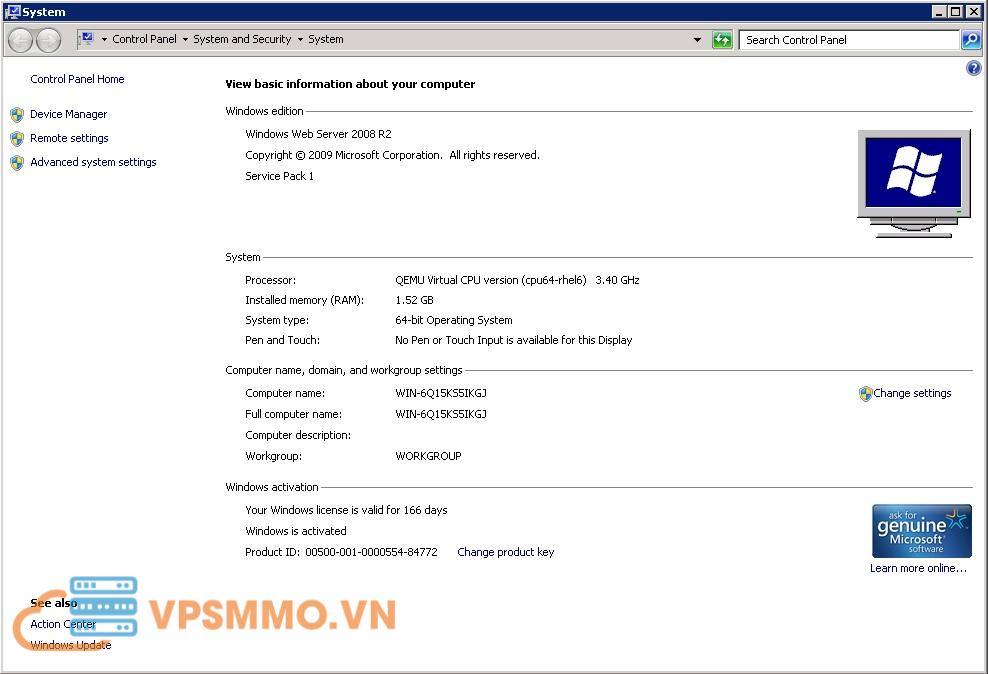This screenshot has width=988, height=674.
Task: Go to System and Security breadcrumb
Action: (242, 40)
